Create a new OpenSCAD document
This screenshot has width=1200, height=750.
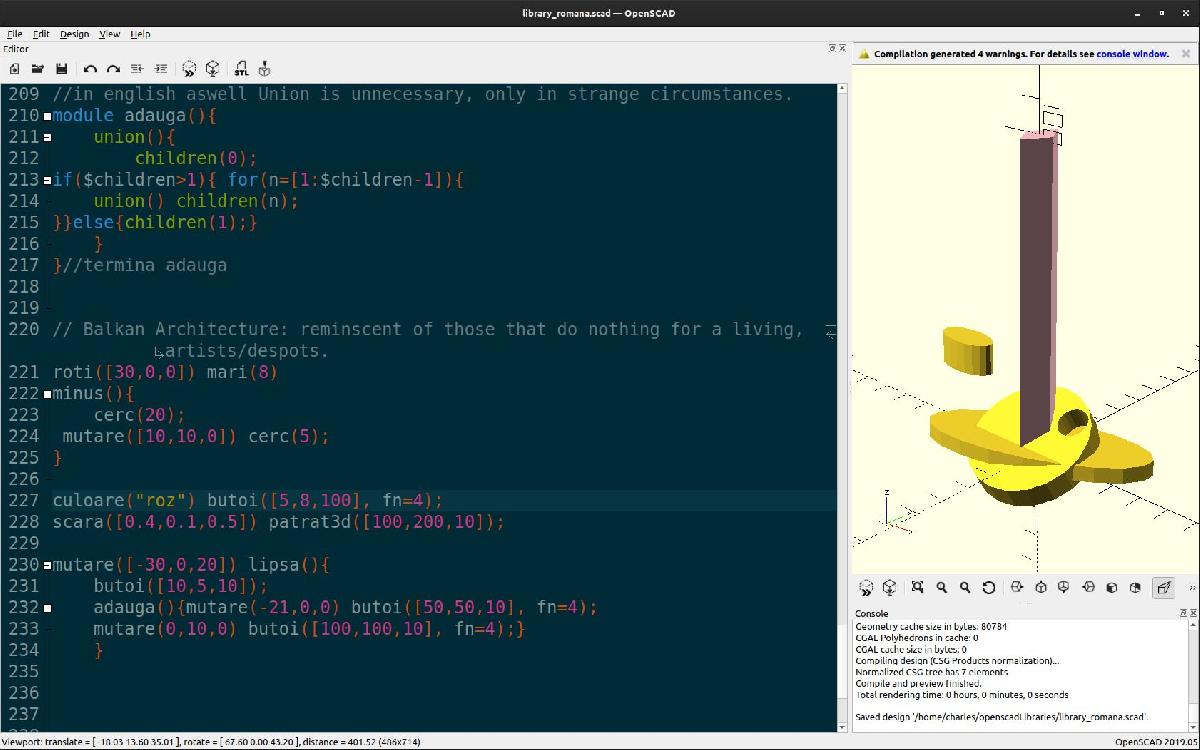14,68
